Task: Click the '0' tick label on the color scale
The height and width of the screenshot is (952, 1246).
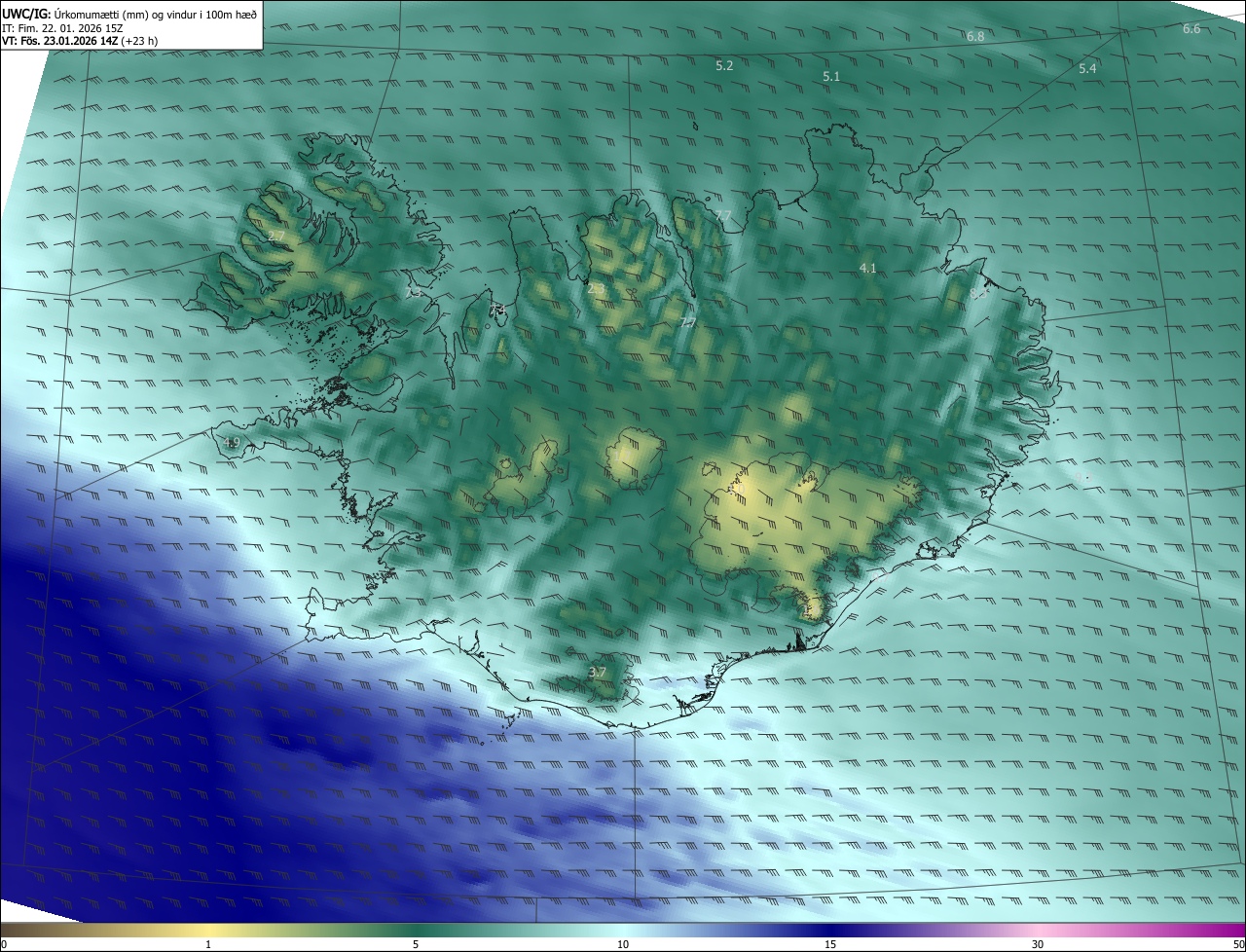Action: coord(4,944)
